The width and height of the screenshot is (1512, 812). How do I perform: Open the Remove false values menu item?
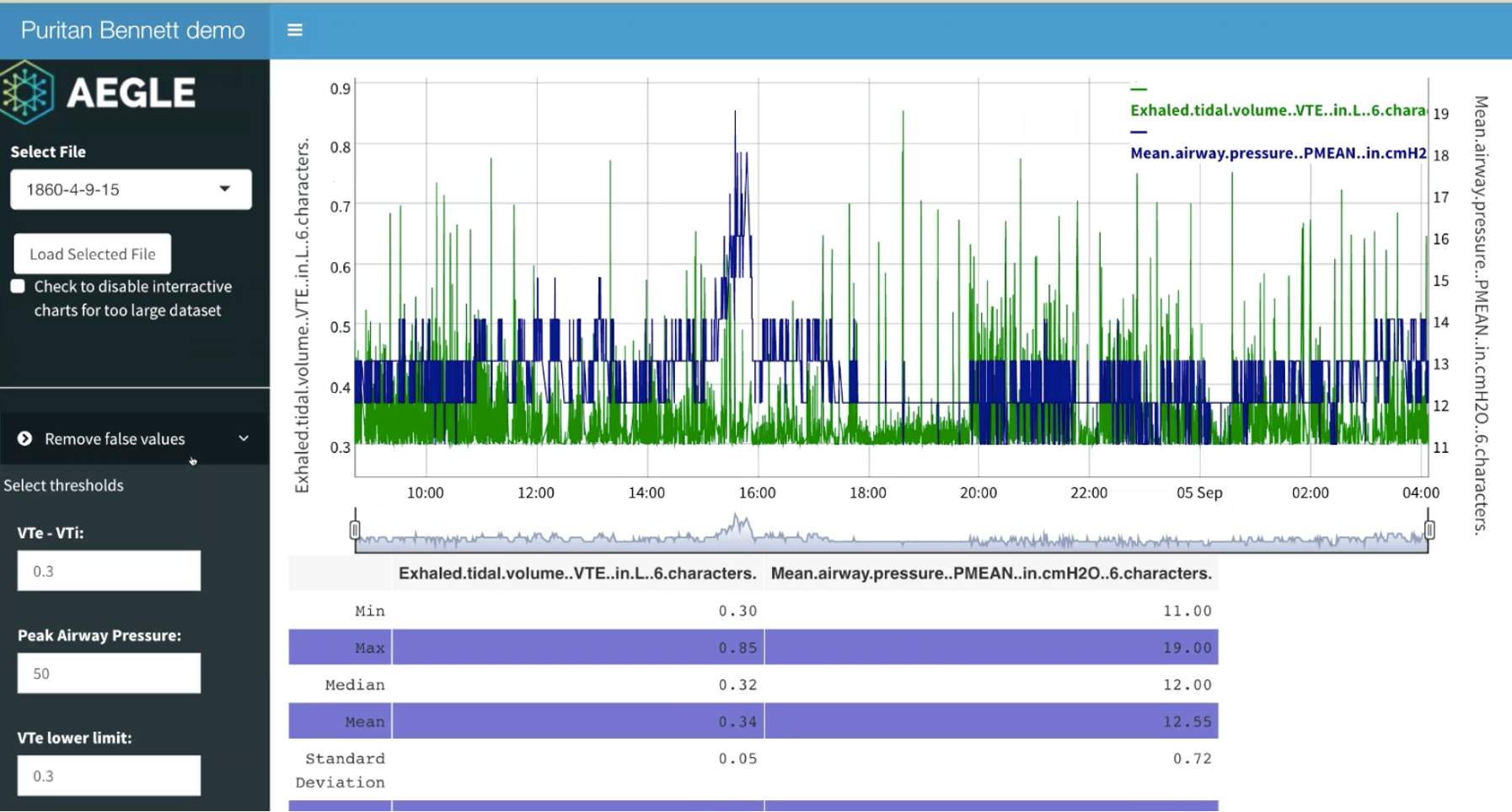pyautogui.click(x=135, y=438)
